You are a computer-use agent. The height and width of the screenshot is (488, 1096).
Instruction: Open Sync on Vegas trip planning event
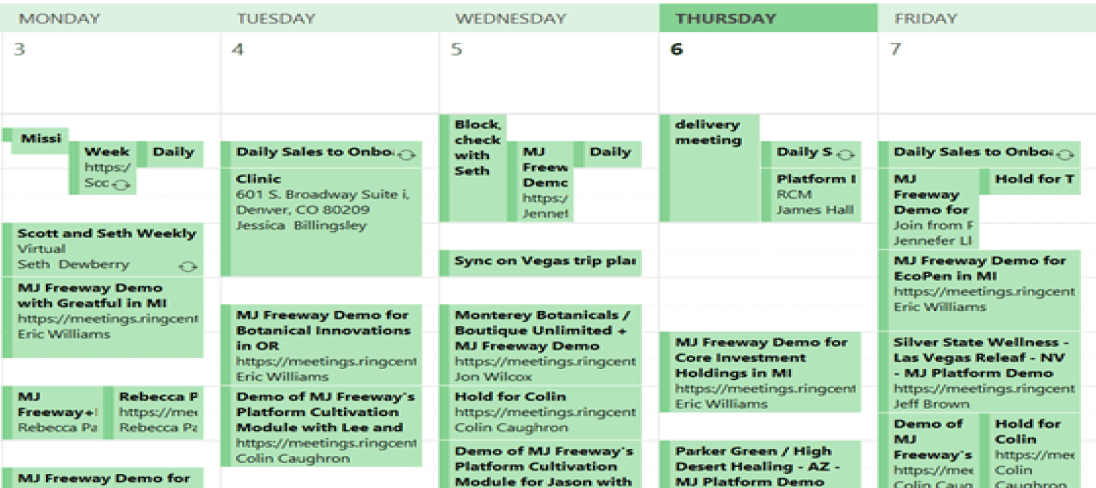tap(540, 263)
